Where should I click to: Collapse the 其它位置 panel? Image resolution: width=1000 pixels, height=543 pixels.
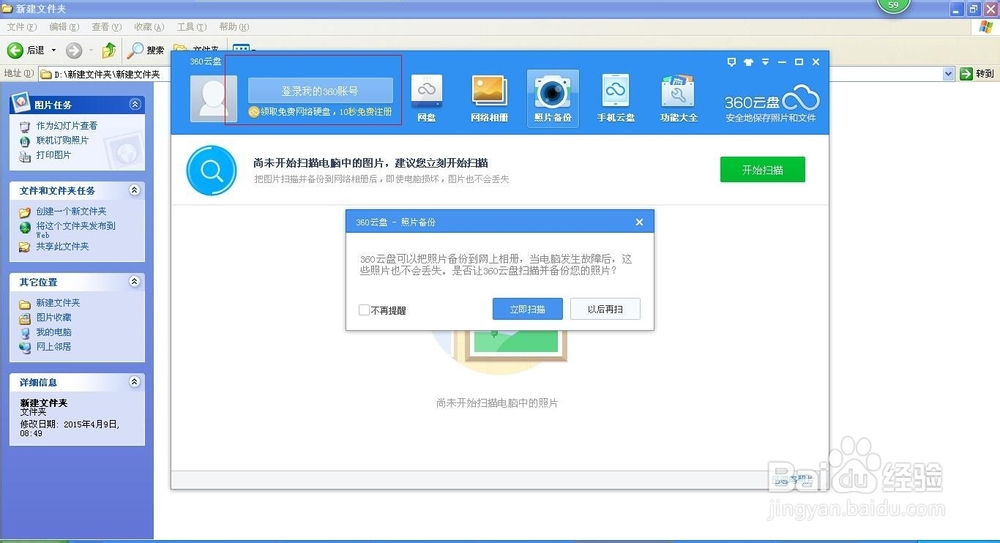point(135,281)
